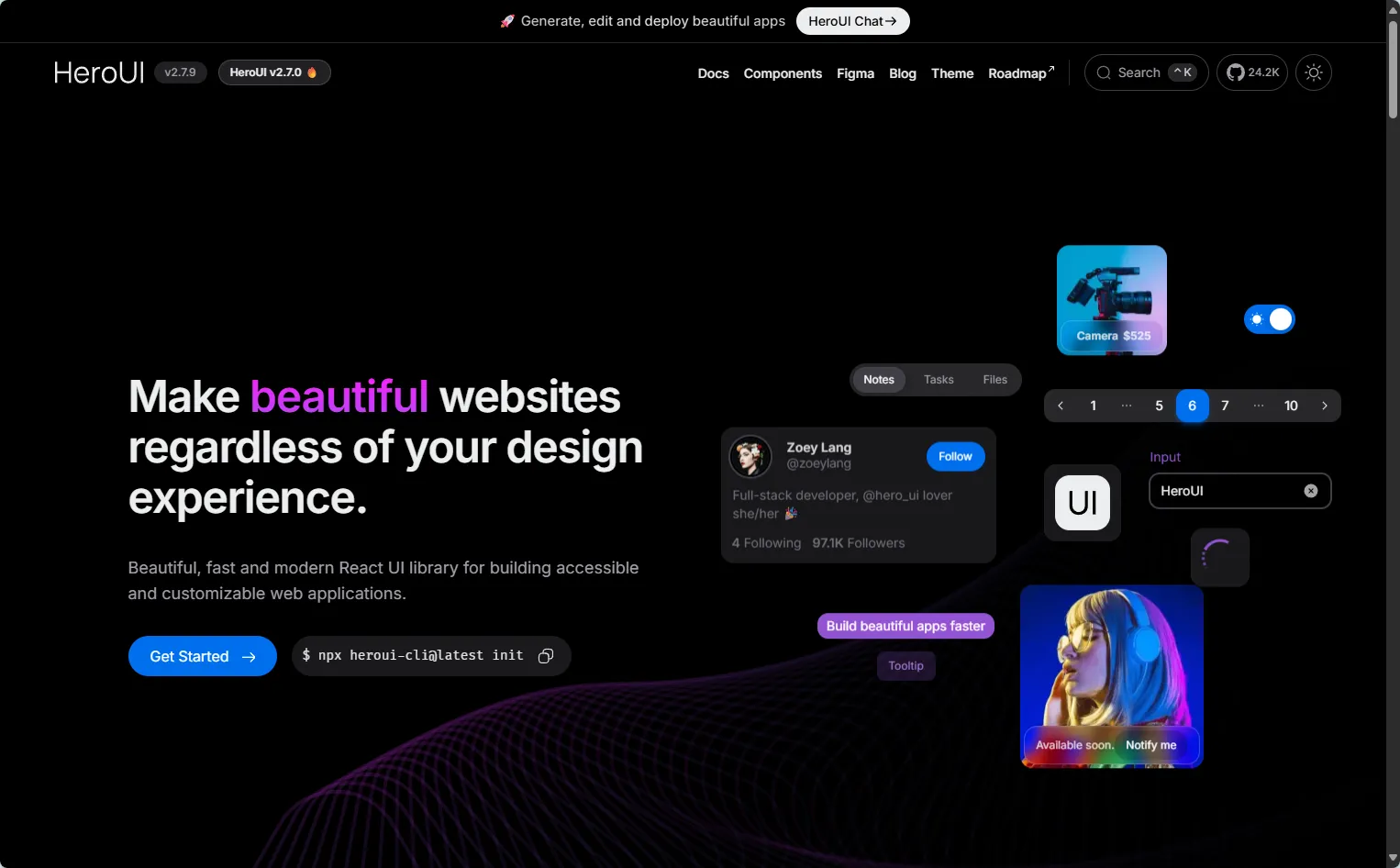This screenshot has height=868, width=1400.
Task: Click the Camera $525 product card
Action: pyautogui.click(x=1112, y=300)
